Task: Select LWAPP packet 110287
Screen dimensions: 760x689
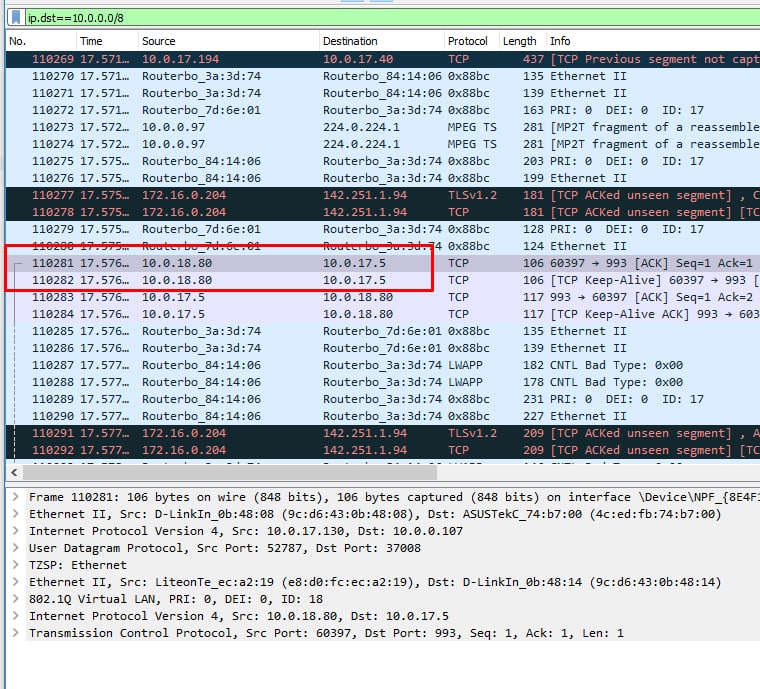Action: coord(383,365)
